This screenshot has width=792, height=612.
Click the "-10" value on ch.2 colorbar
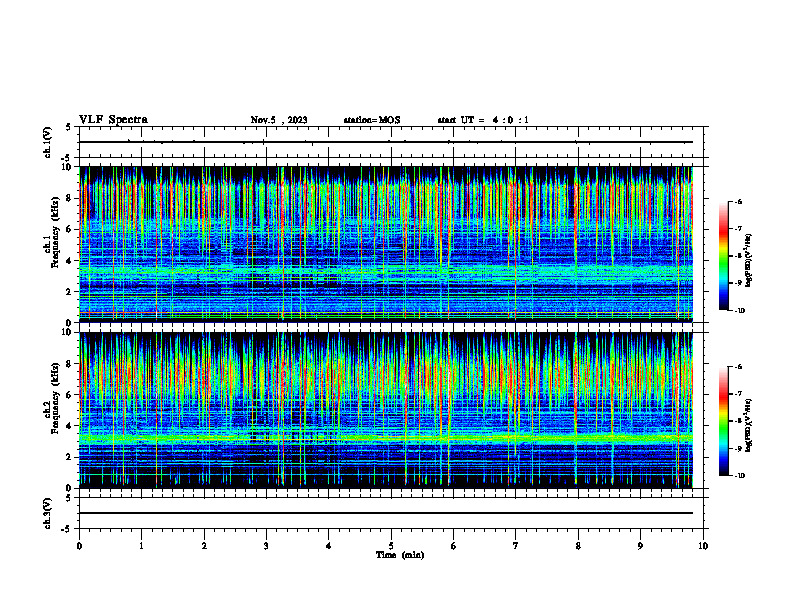[x=739, y=476]
